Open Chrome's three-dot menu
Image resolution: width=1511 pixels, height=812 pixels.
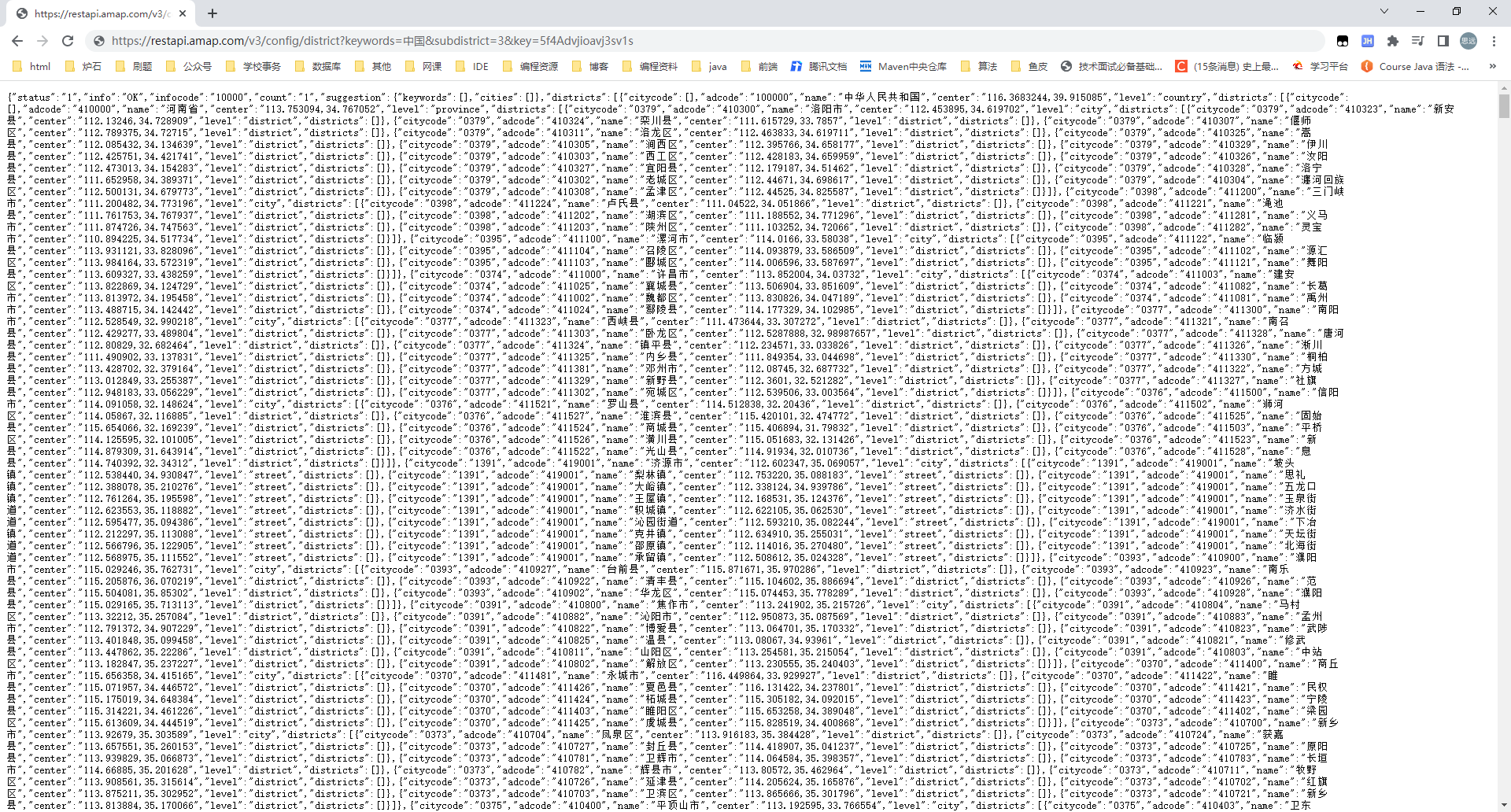(x=1493, y=40)
